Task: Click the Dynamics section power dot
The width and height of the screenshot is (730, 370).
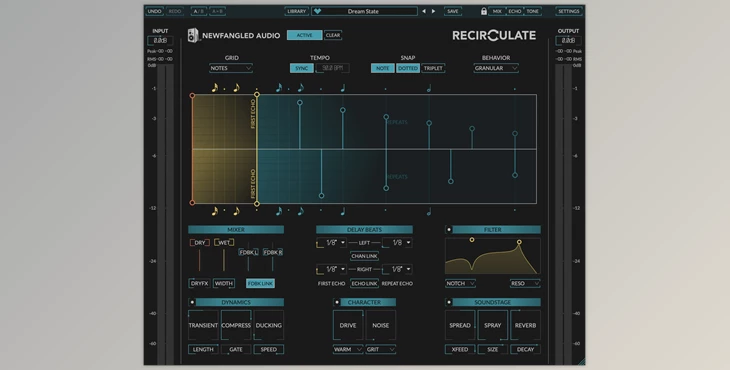Action: click(192, 302)
